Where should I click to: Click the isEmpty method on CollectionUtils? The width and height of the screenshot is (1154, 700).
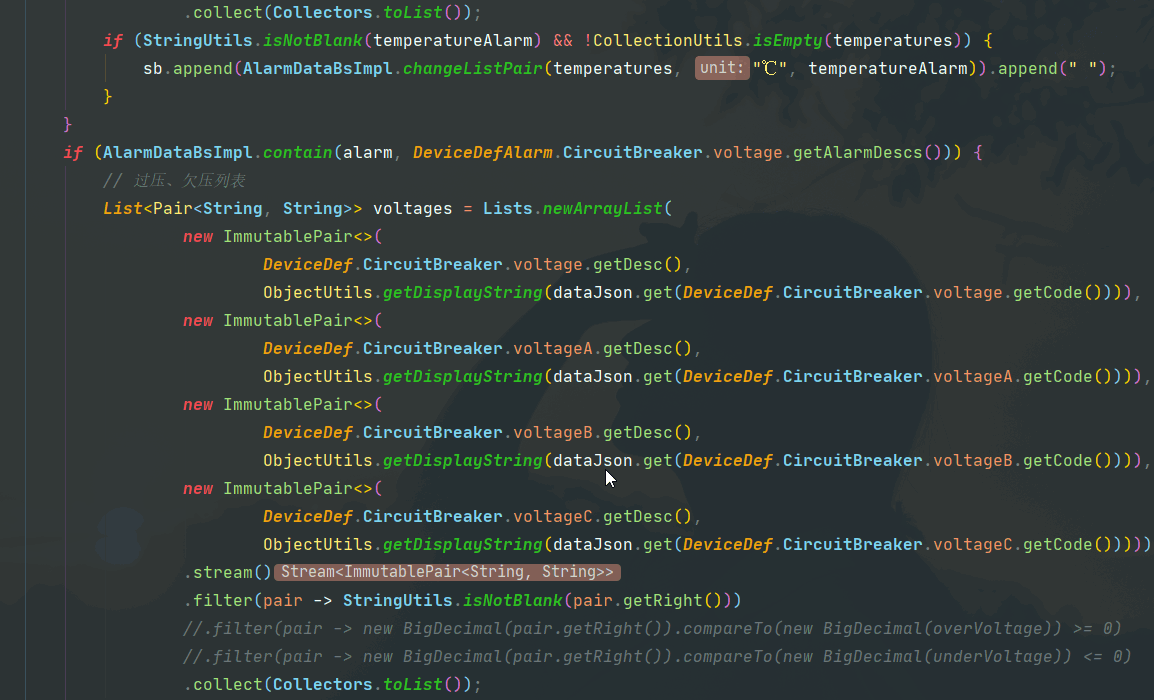pyautogui.click(x=787, y=40)
